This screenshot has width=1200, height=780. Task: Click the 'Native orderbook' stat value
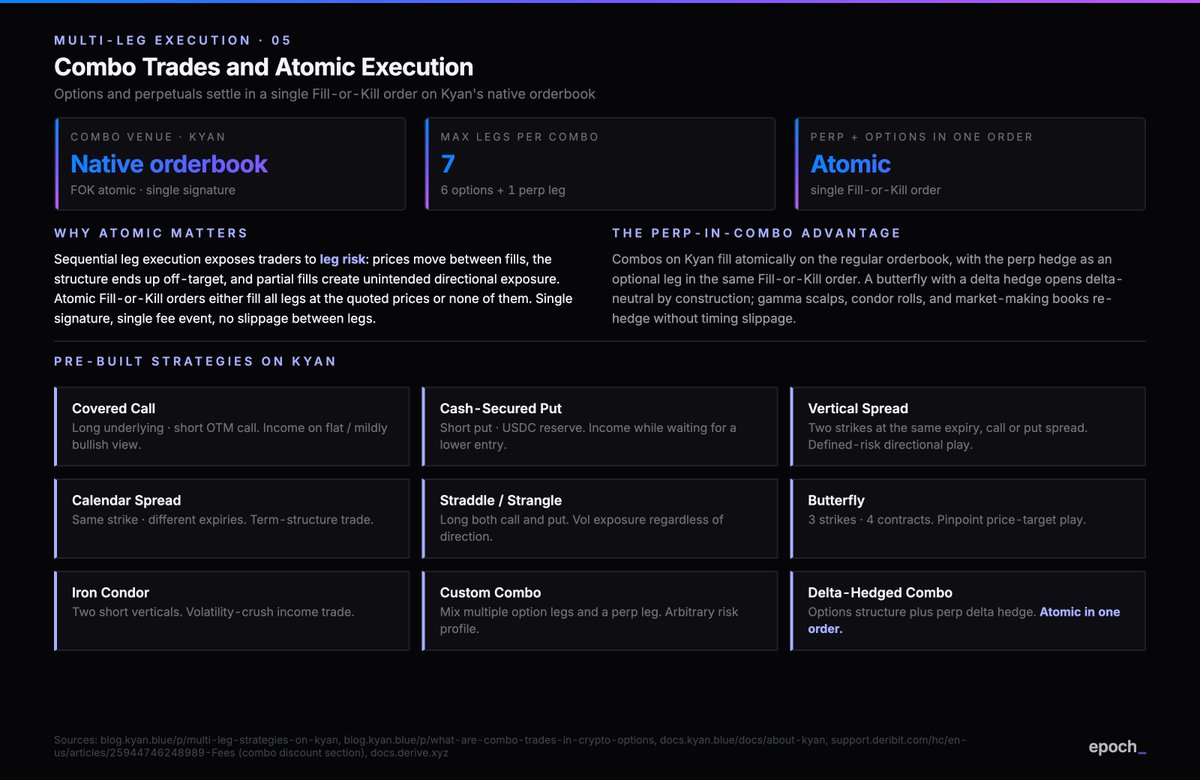pos(169,164)
